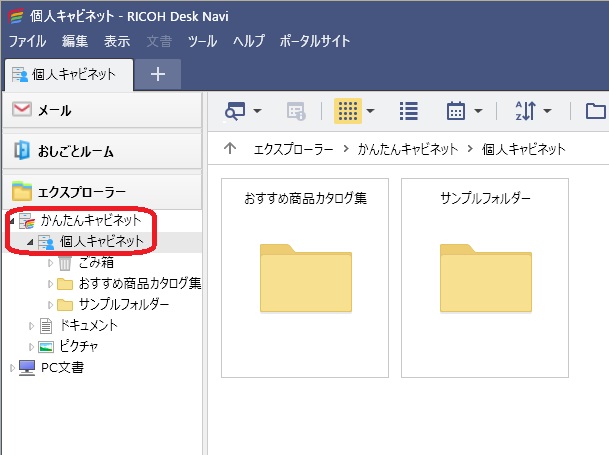Collapse the かんたんキャビネット tree node
The height and width of the screenshot is (455, 609).
tap(12, 221)
